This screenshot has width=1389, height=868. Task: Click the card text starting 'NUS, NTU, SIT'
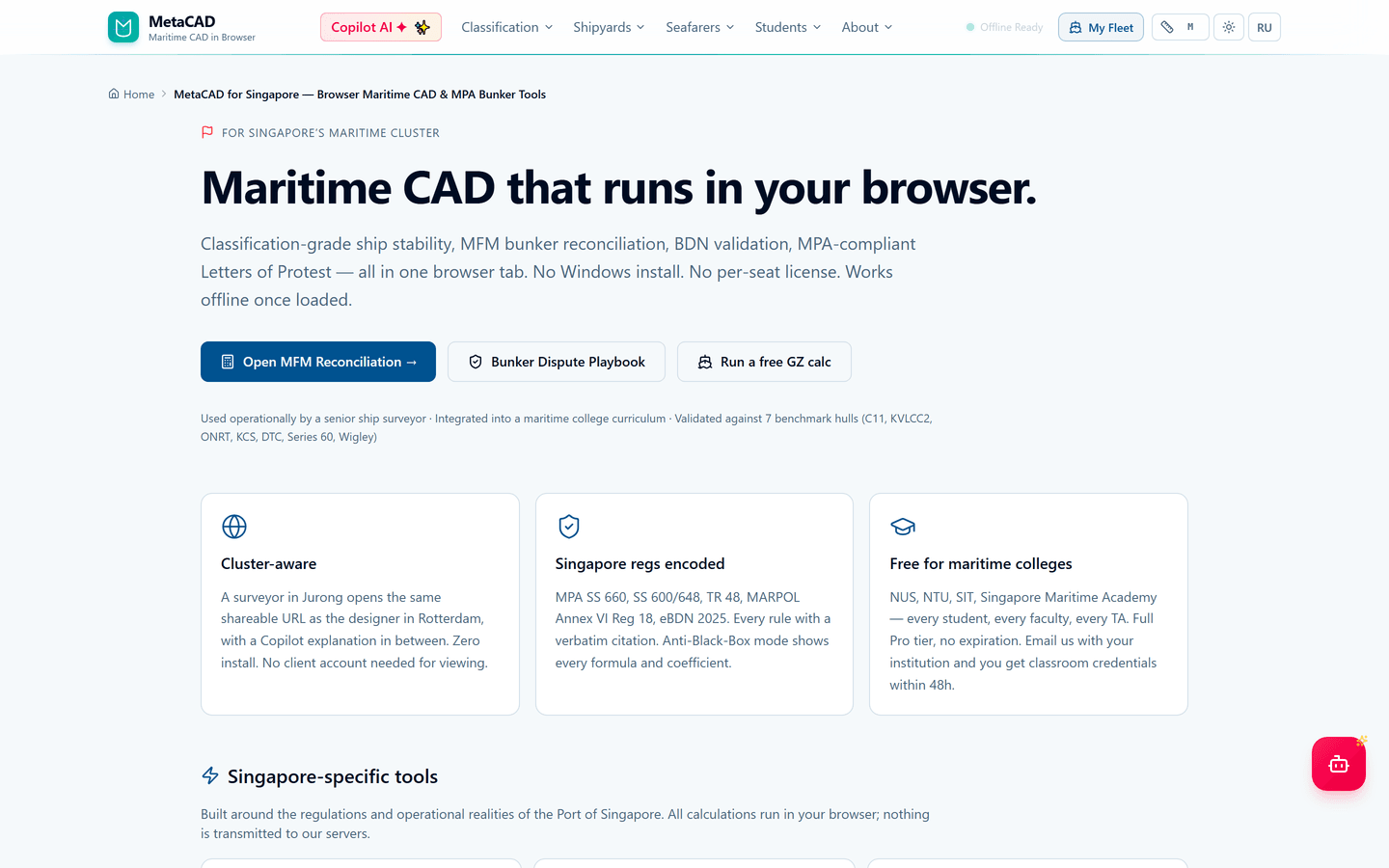point(1023,641)
